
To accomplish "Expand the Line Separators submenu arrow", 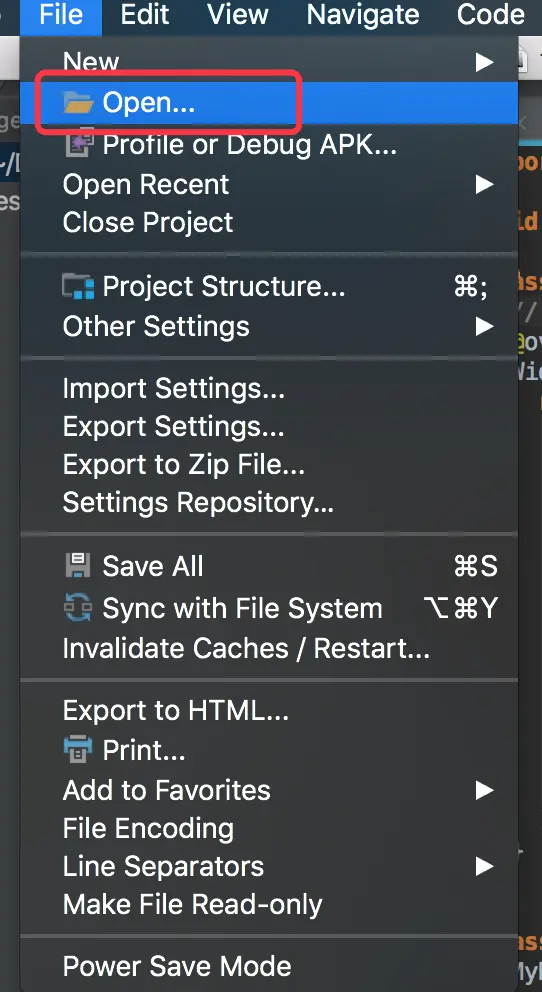I will coord(484,866).
